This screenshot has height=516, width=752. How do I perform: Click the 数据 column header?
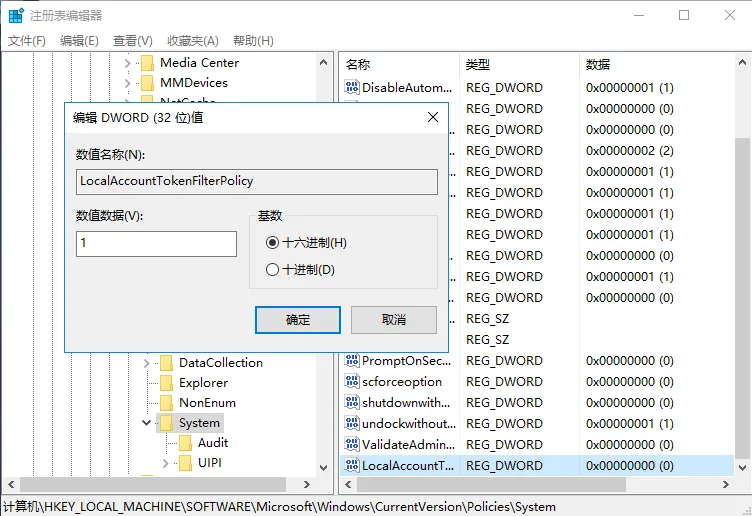657,65
